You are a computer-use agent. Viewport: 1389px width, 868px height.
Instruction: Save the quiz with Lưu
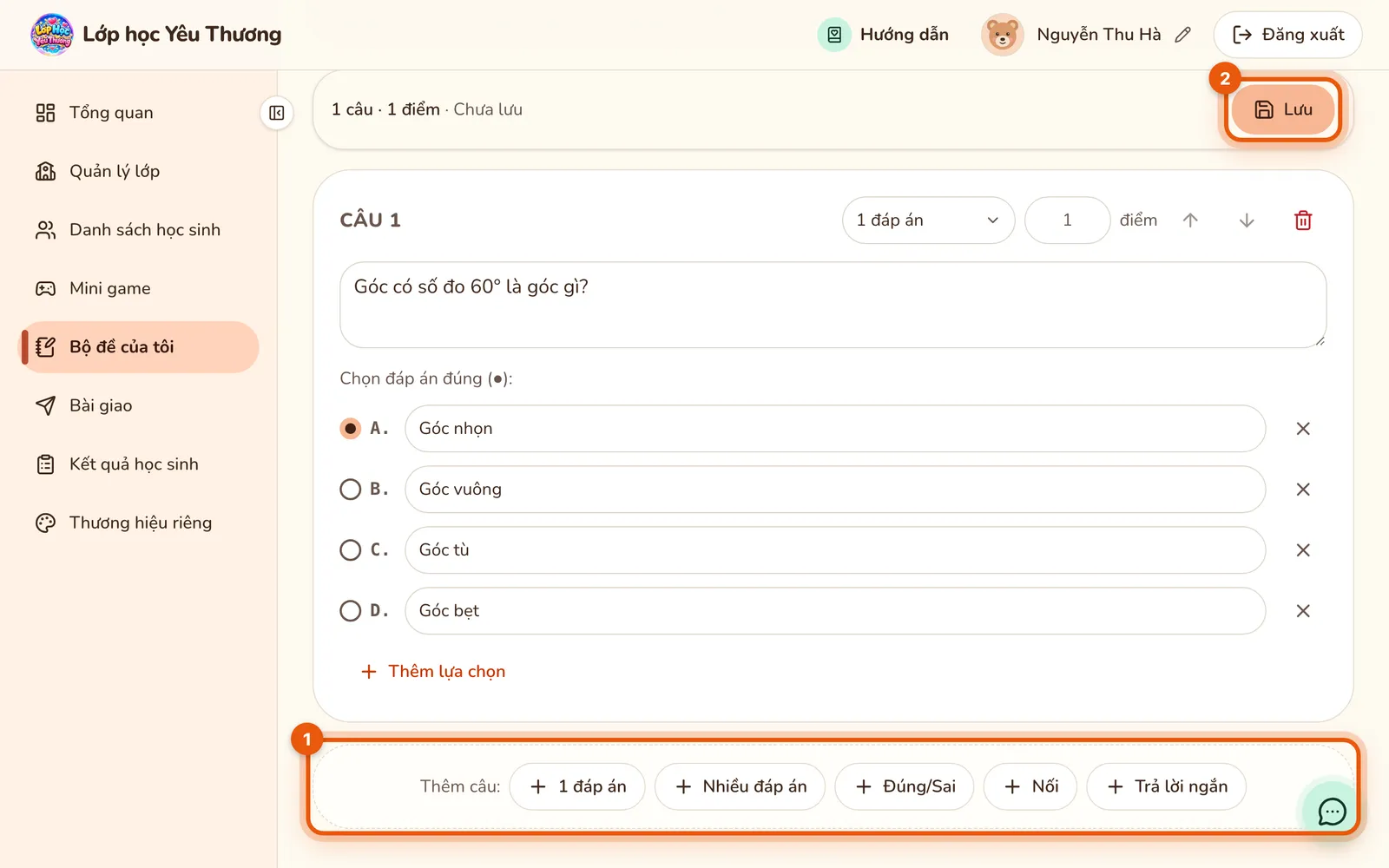tap(1283, 109)
